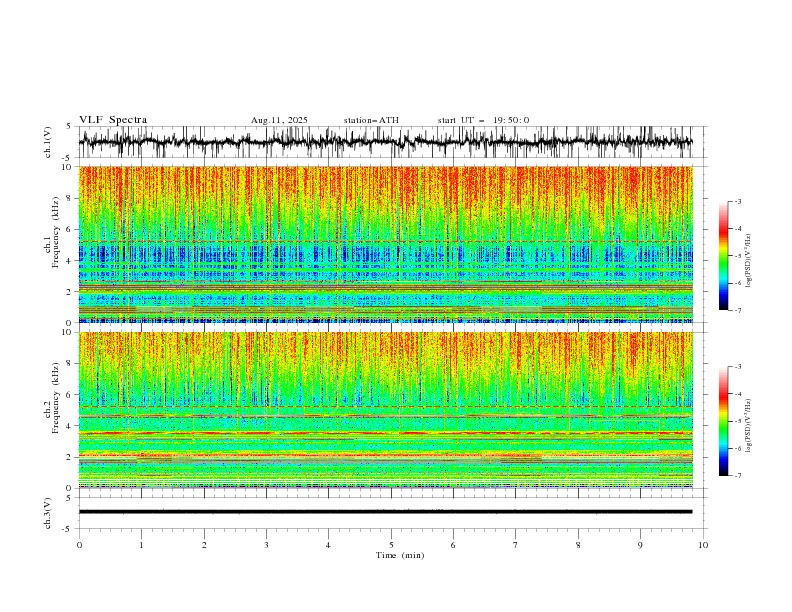Image resolution: width=792 pixels, height=612 pixels.
Task: Click the 'ch.3(V)' axis label
Action: 48,513
